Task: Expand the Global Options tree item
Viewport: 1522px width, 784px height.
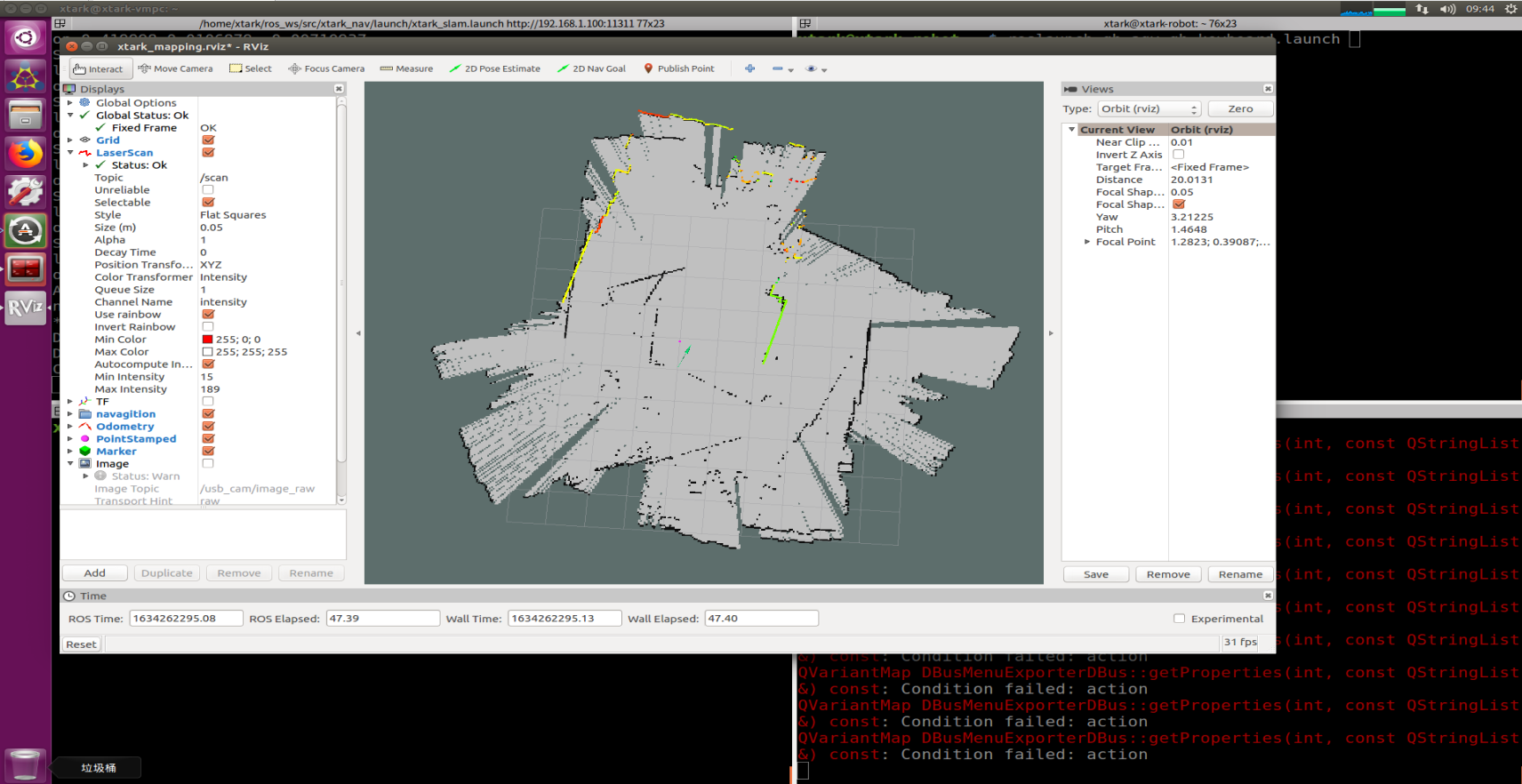Action: pyautogui.click(x=70, y=103)
